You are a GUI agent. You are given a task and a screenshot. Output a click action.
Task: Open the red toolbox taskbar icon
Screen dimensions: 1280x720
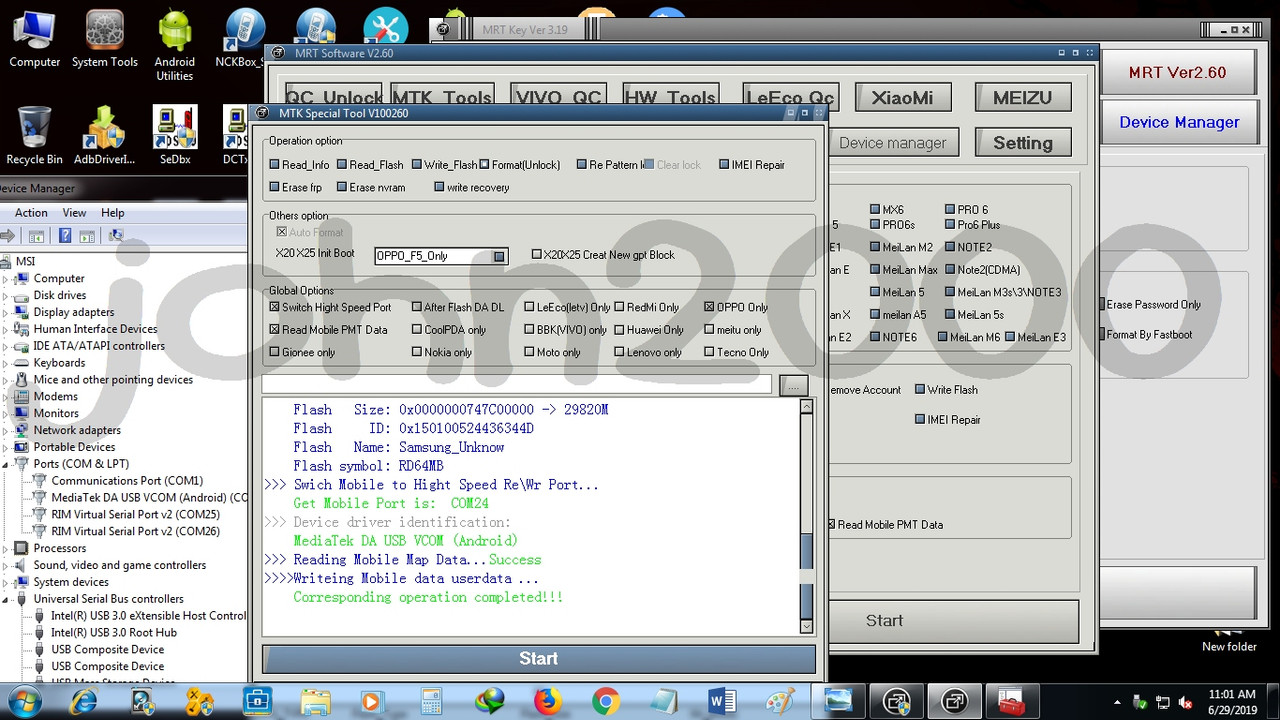[x=1011, y=702]
